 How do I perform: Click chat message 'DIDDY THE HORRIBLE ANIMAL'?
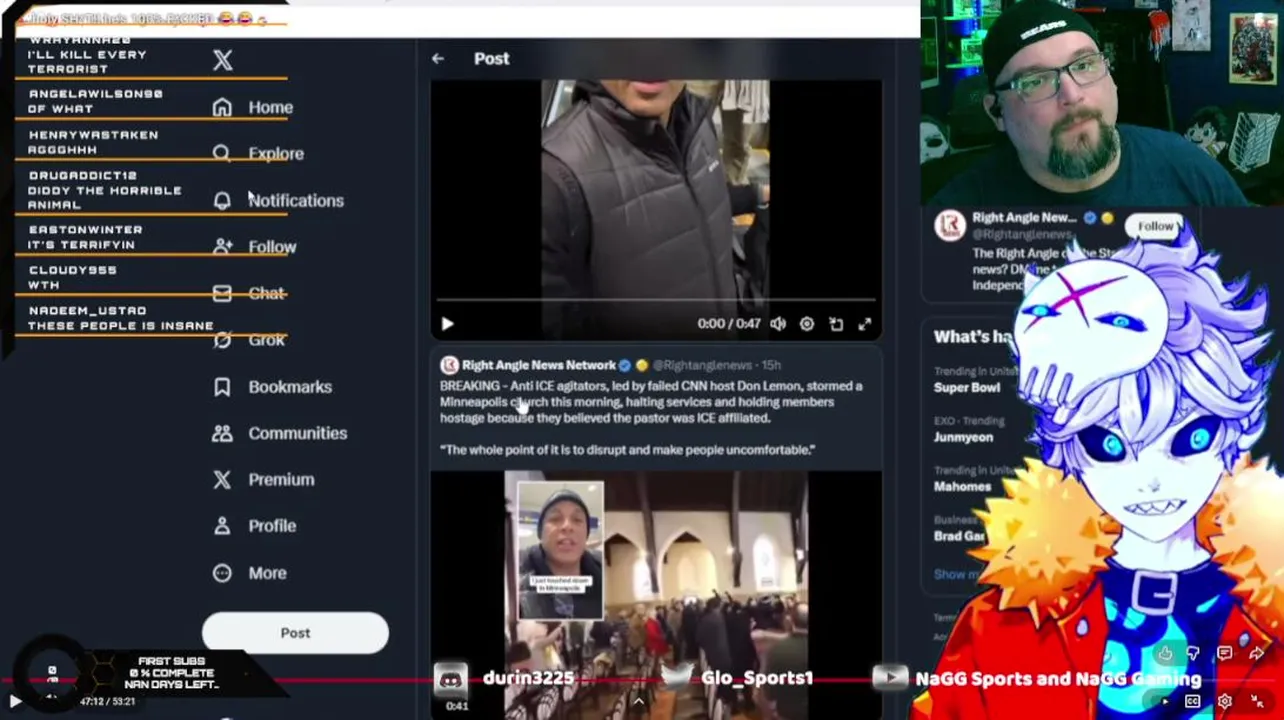point(104,197)
